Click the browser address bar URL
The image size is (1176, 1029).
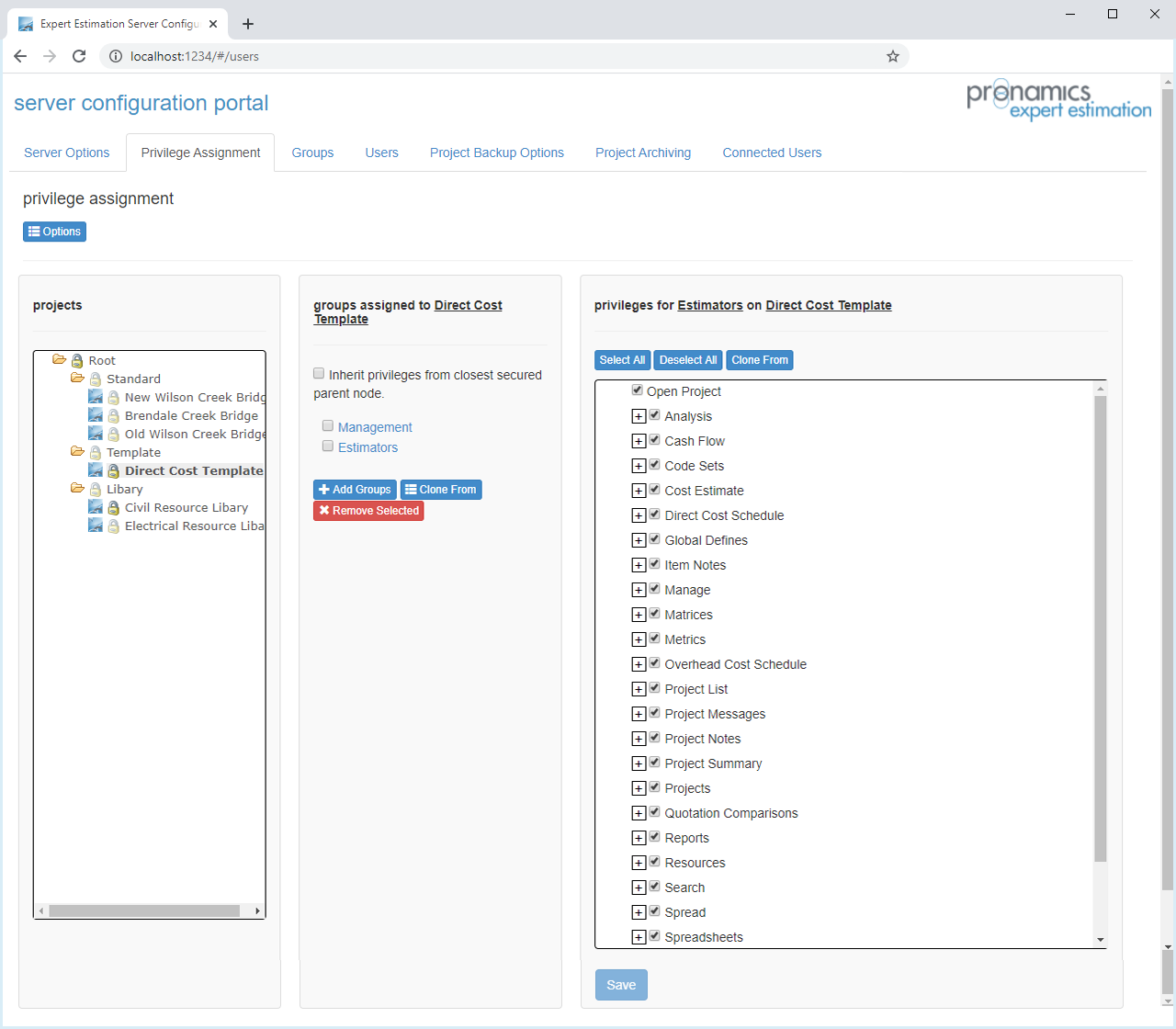tap(195, 56)
